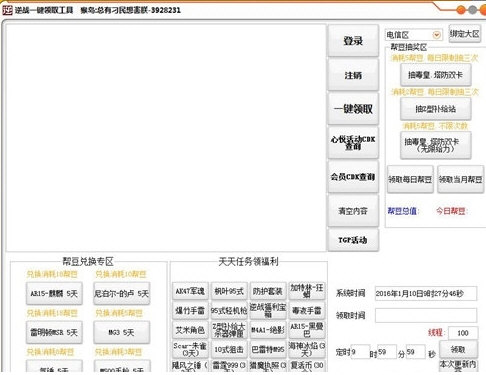
Task: Open 会员CDK查询
Action: coord(353,177)
